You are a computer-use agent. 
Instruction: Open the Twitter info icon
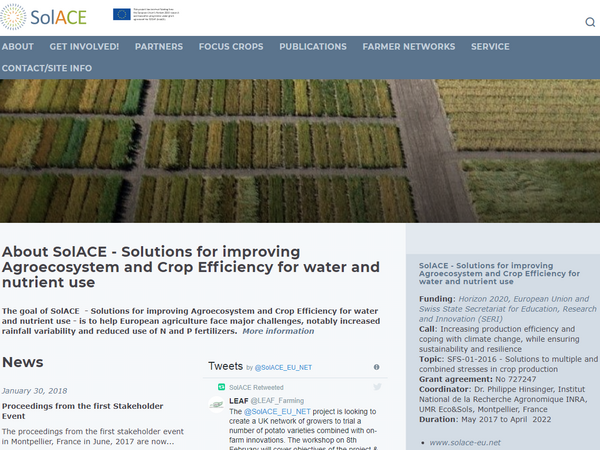click(377, 367)
